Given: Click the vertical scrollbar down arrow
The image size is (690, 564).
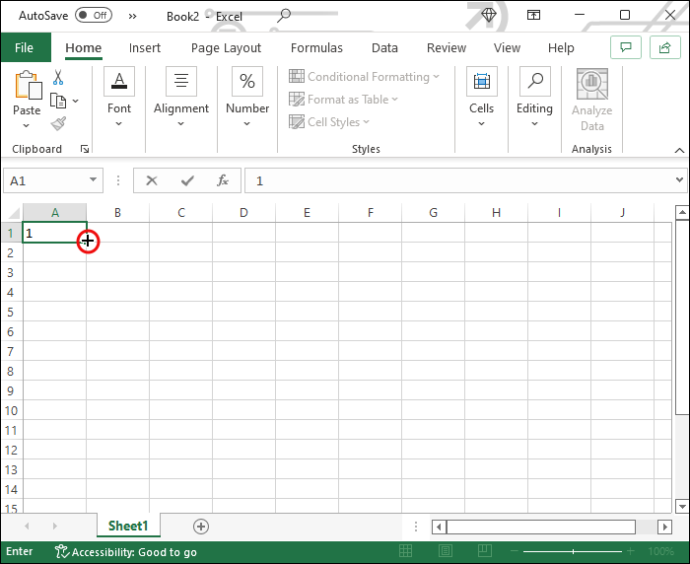Looking at the screenshot, I should (x=682, y=506).
